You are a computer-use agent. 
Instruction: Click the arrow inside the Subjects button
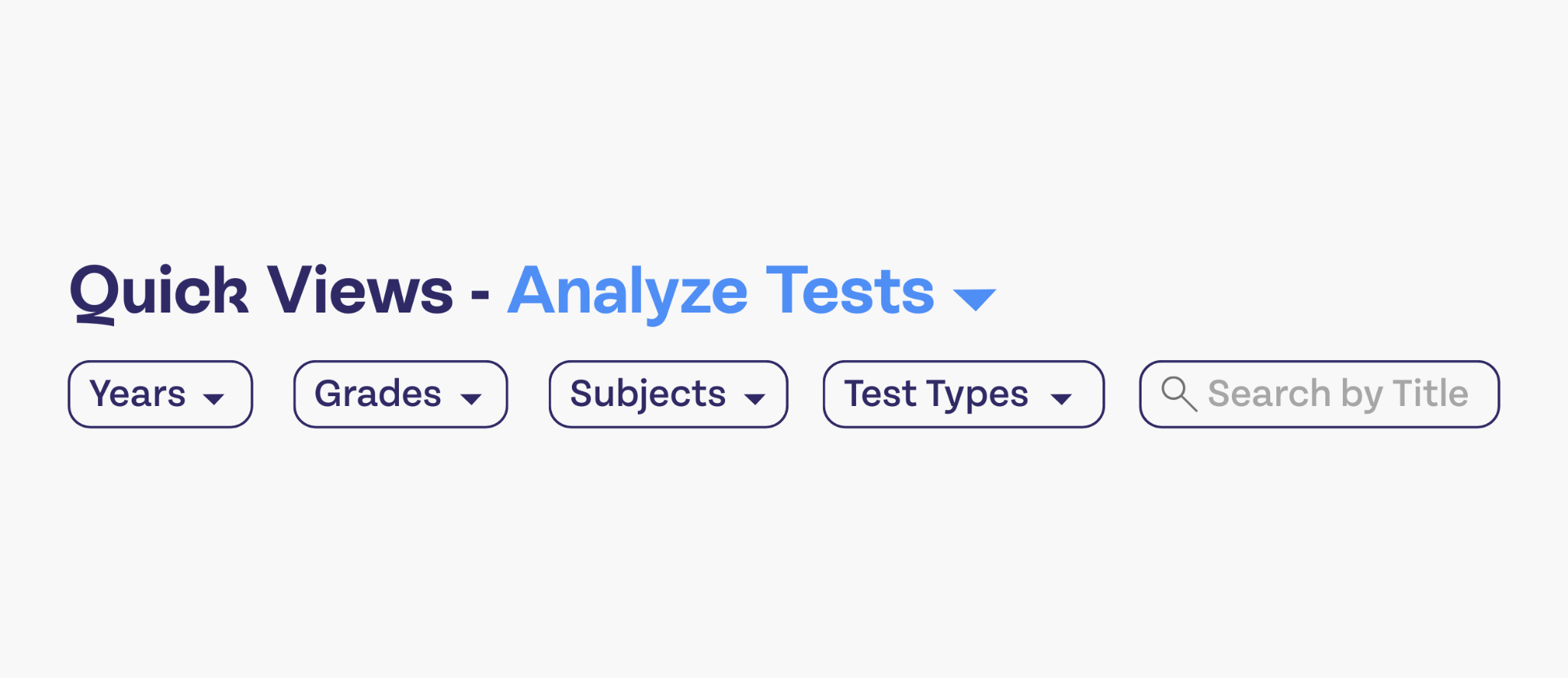point(756,398)
